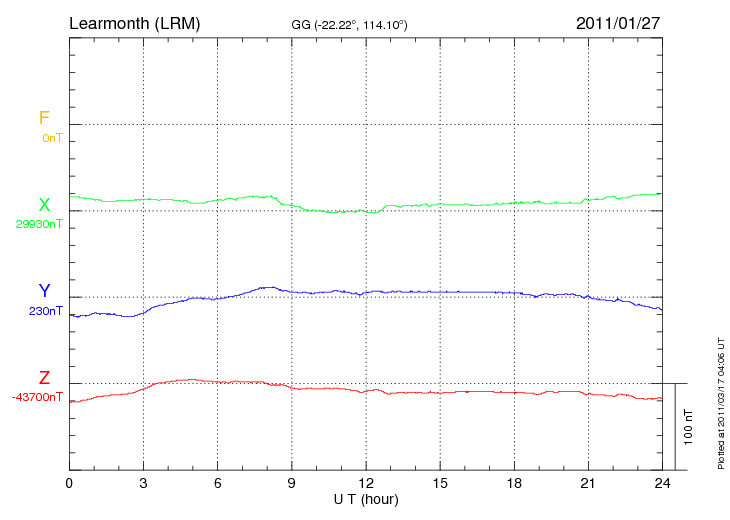Click the Learmonth (LRM) station title

(x=134, y=22)
